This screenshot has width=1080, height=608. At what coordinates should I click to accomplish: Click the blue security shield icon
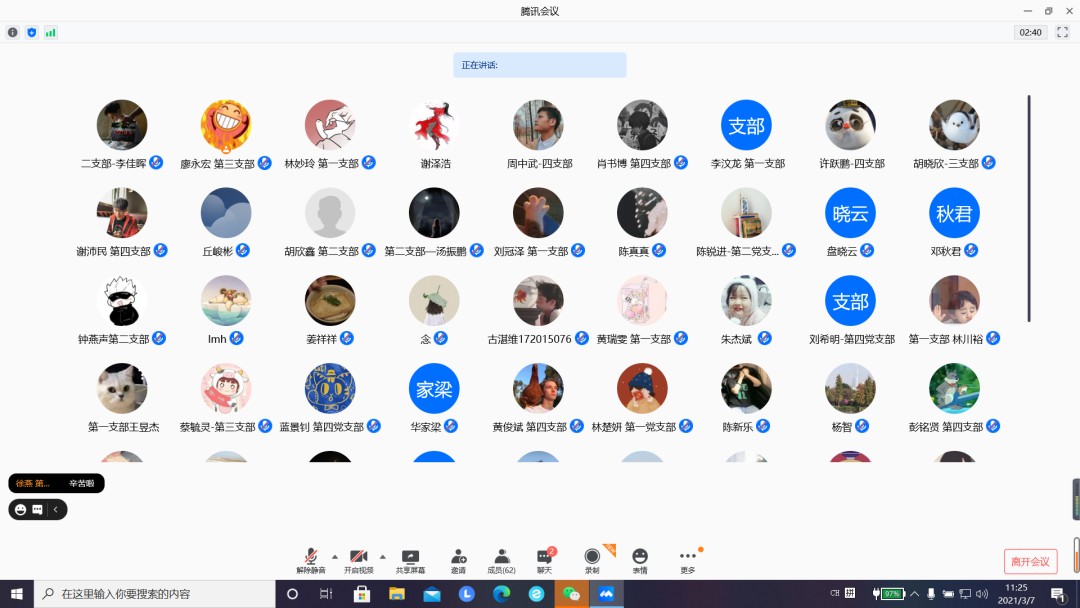tap(31, 32)
